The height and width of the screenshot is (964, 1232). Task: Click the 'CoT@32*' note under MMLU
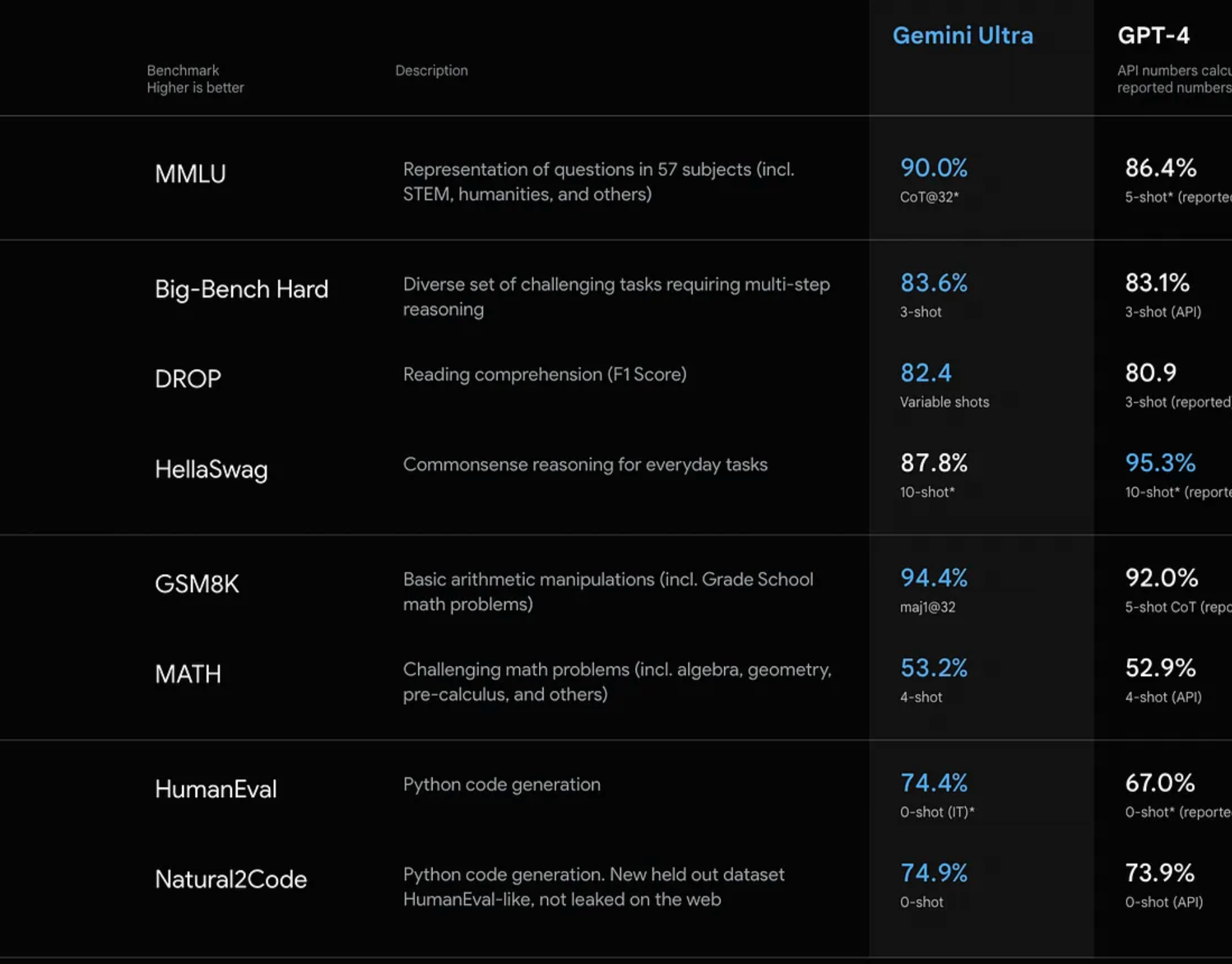pos(929,198)
